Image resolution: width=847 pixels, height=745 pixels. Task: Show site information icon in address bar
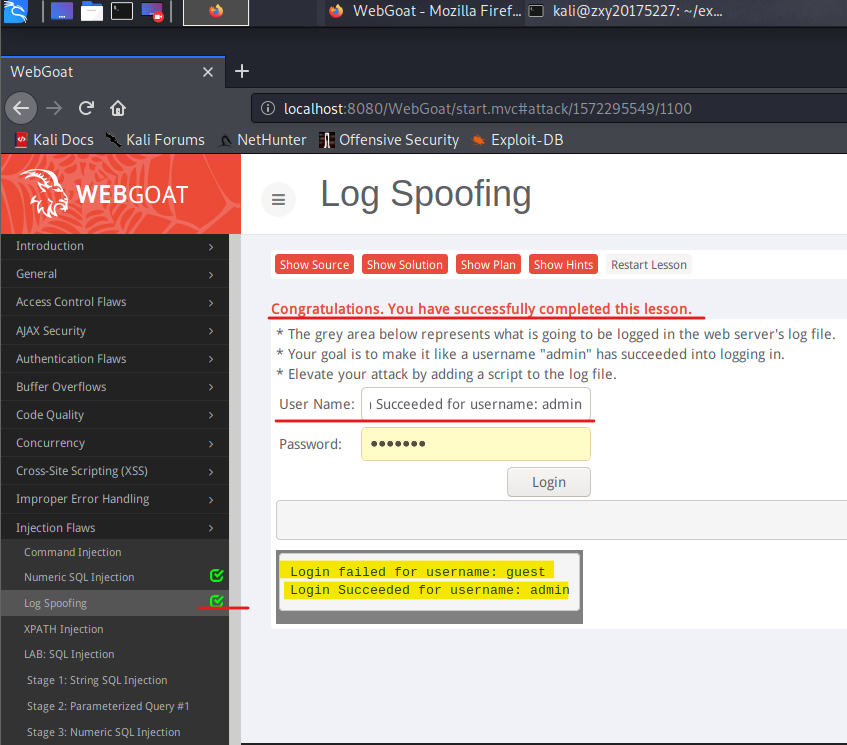(x=268, y=109)
